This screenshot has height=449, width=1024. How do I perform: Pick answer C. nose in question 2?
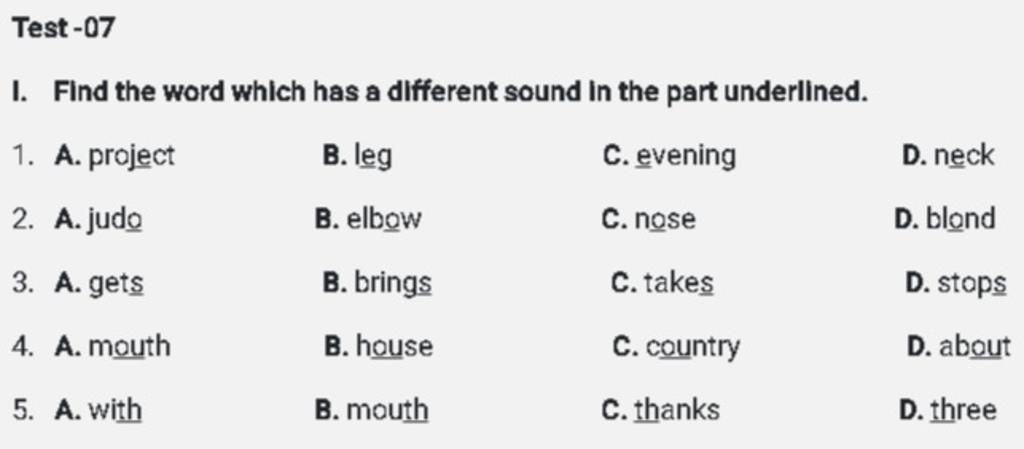point(648,219)
